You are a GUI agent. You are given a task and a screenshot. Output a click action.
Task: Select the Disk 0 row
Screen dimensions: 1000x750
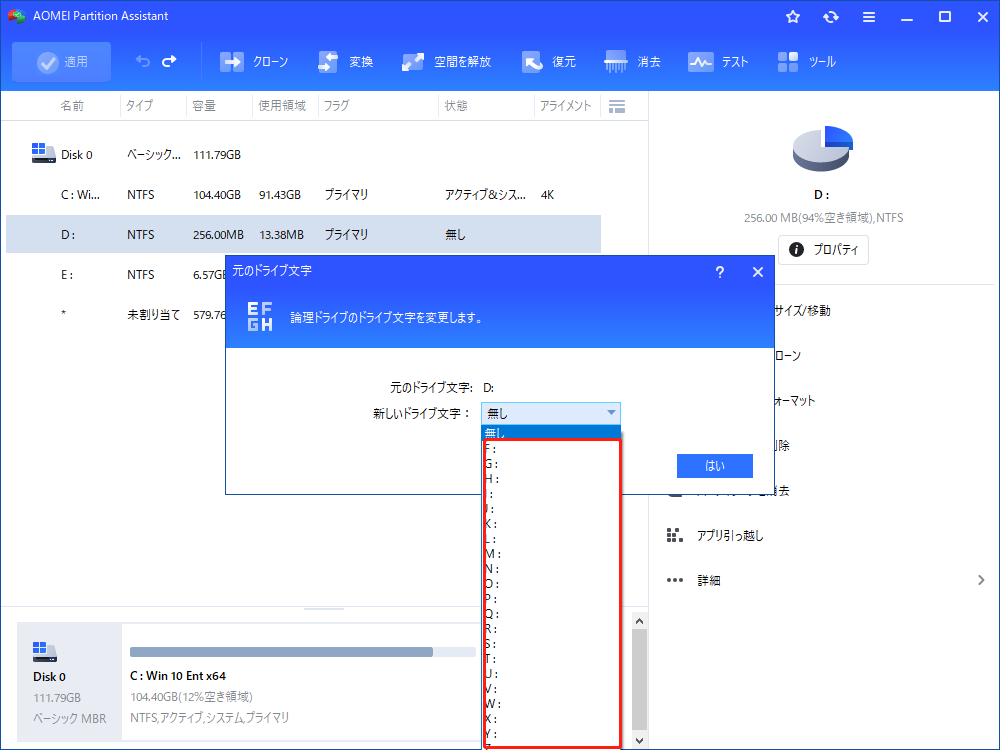tap(304, 154)
